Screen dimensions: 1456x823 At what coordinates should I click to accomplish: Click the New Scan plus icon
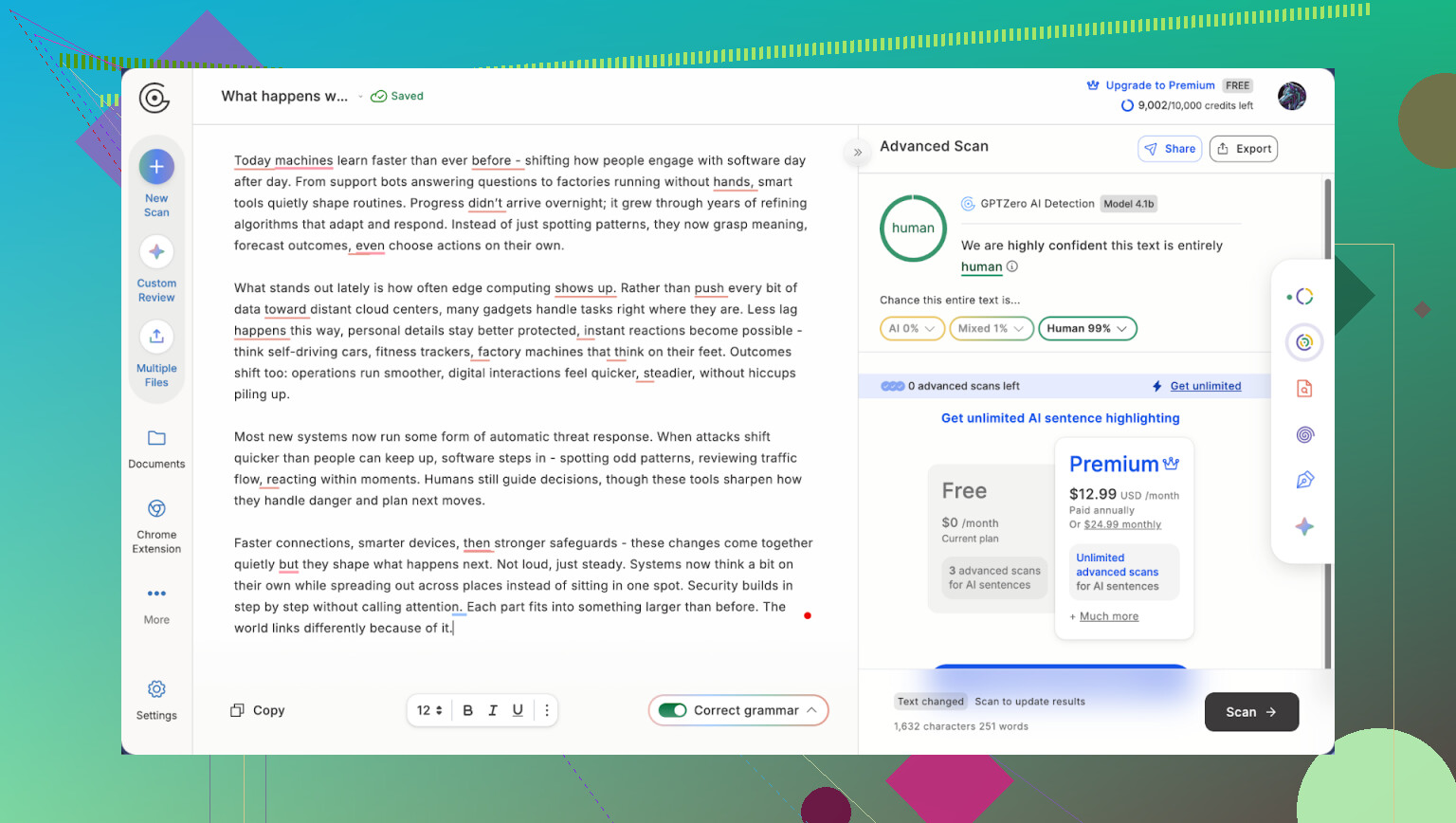point(156,167)
